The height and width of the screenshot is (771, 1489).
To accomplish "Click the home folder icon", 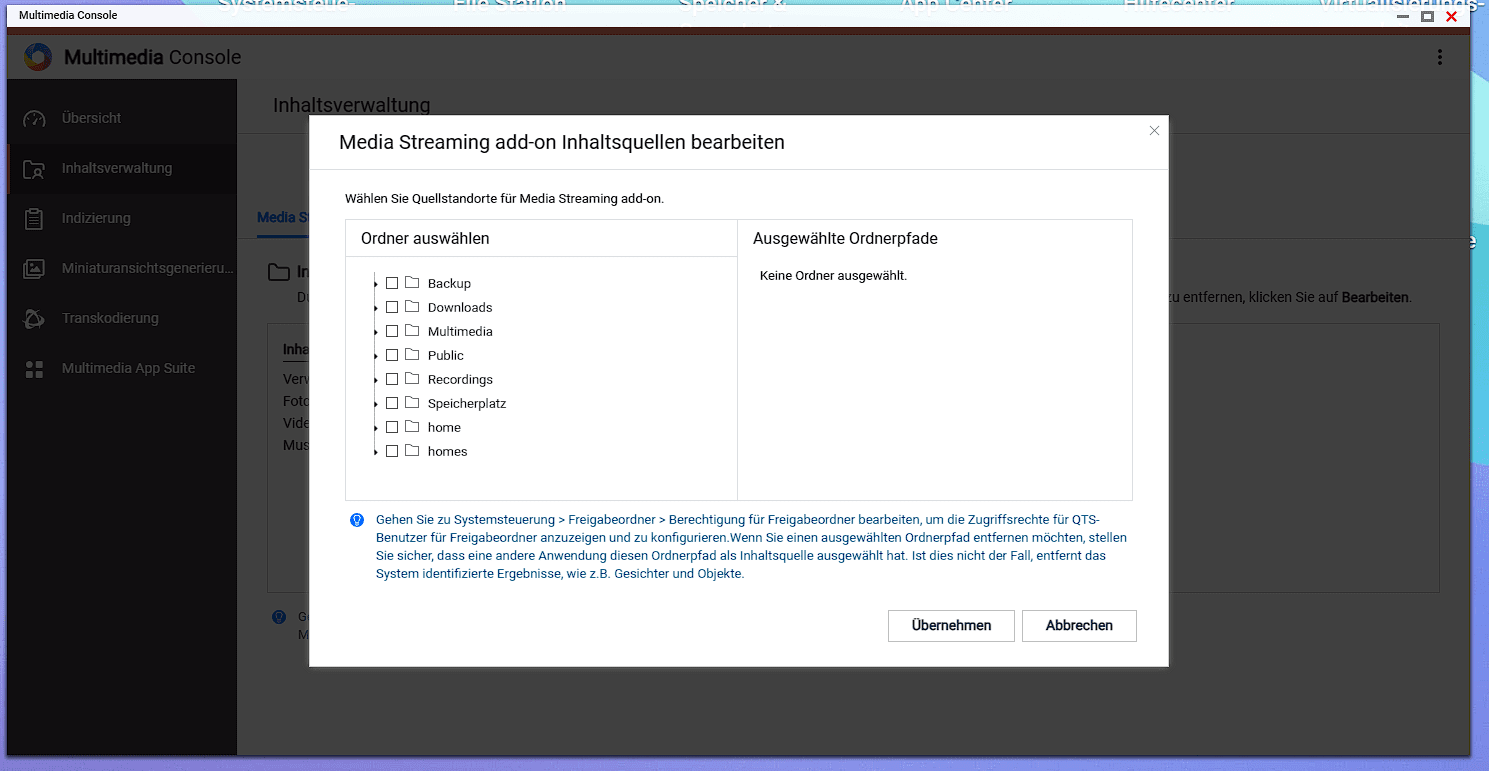I will click(412, 426).
